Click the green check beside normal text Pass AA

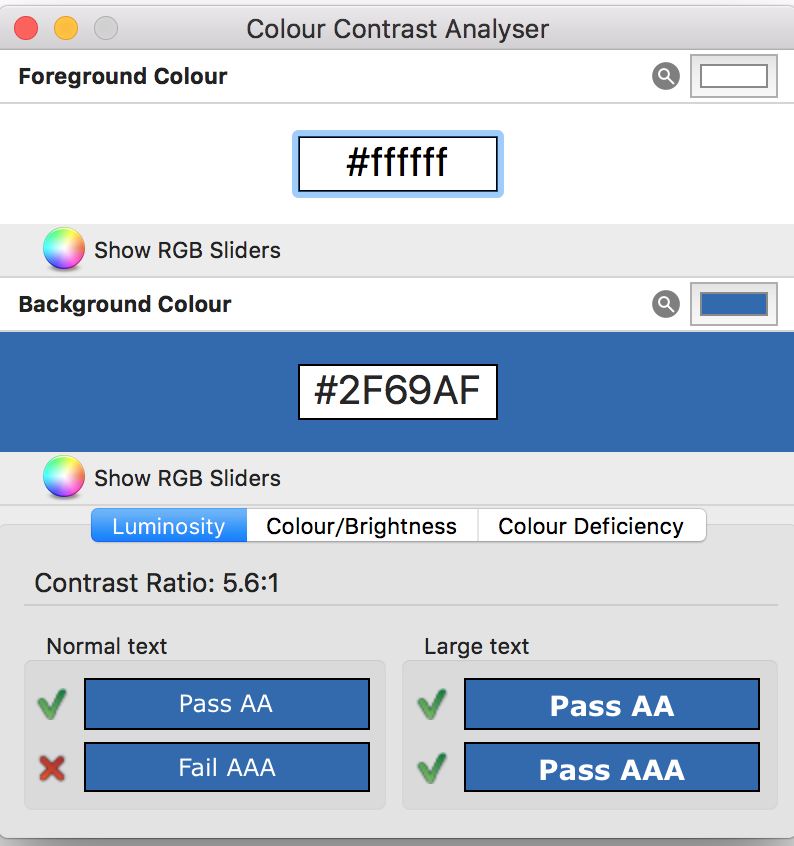52,704
